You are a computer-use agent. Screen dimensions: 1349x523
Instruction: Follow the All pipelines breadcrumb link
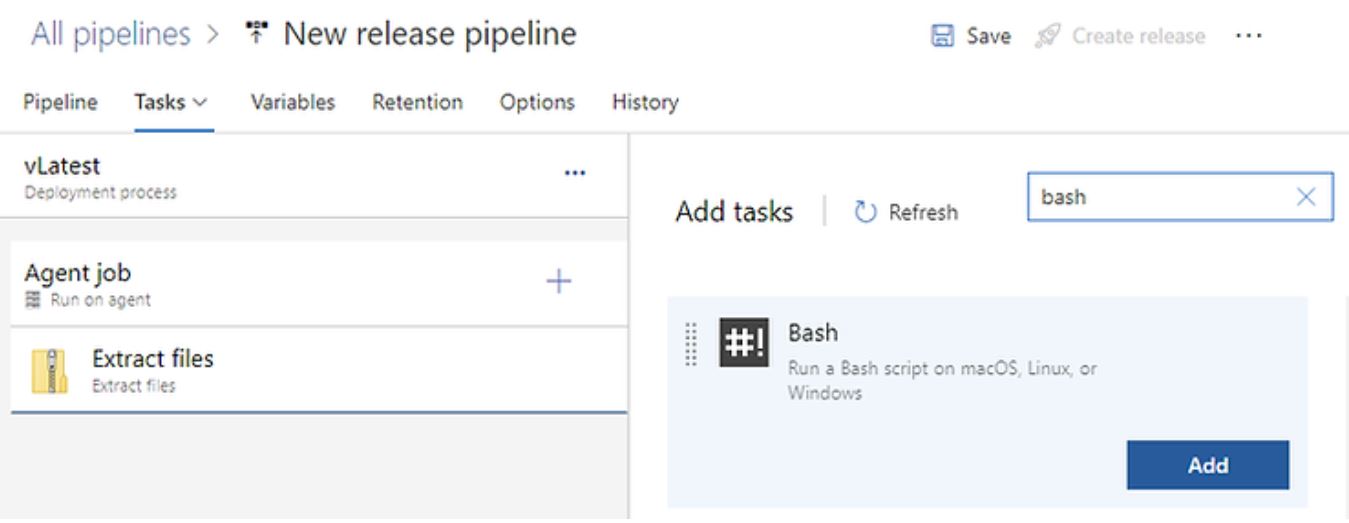coord(110,36)
